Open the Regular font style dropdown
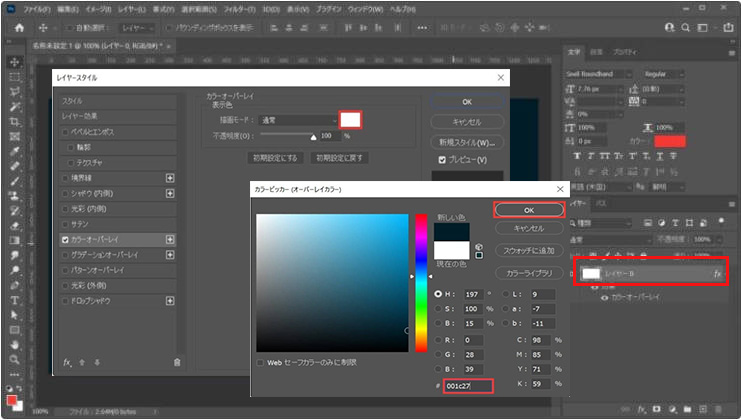 663,74
